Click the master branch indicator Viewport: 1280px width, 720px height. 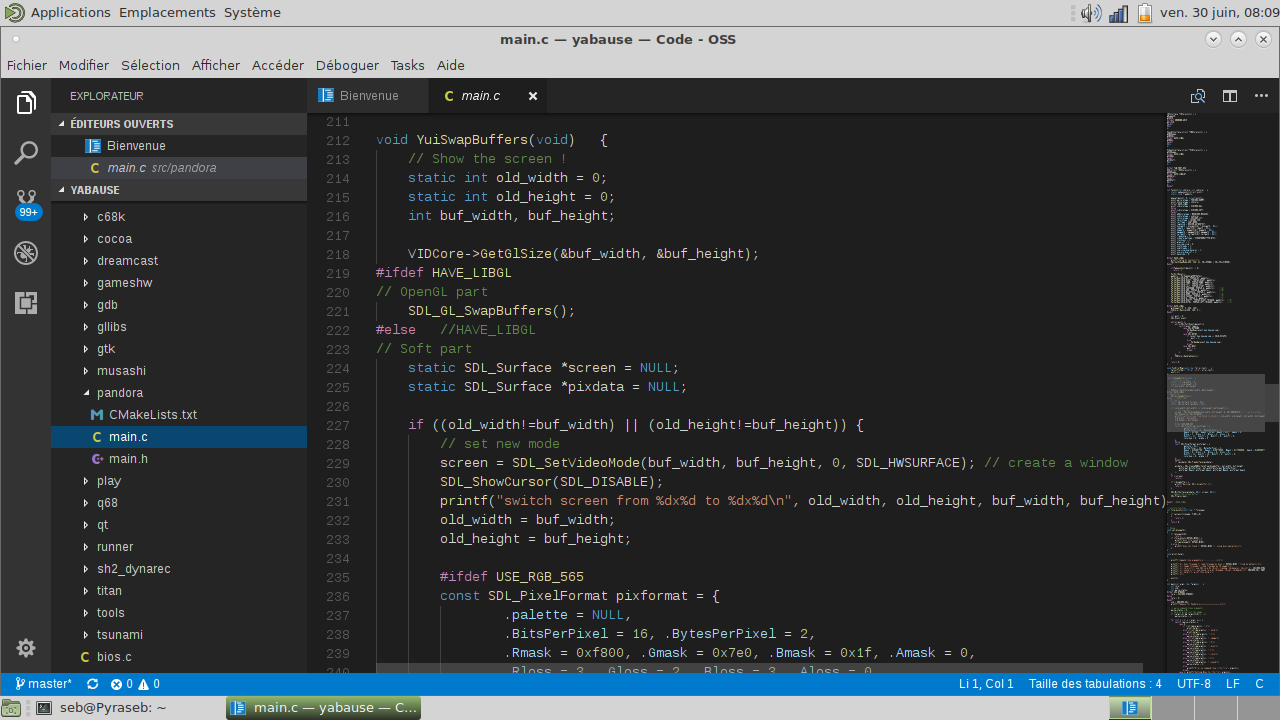tap(44, 684)
